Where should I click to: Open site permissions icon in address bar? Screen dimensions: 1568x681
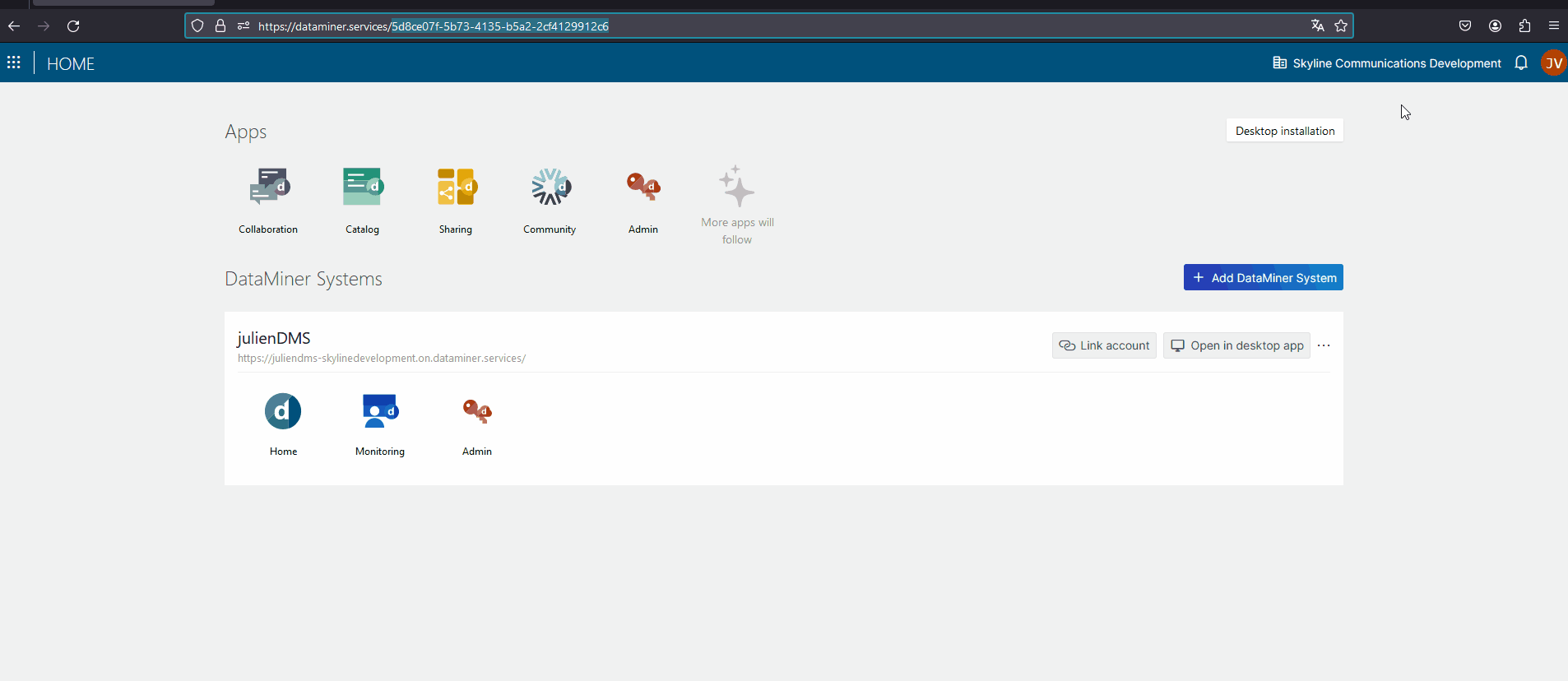244,26
